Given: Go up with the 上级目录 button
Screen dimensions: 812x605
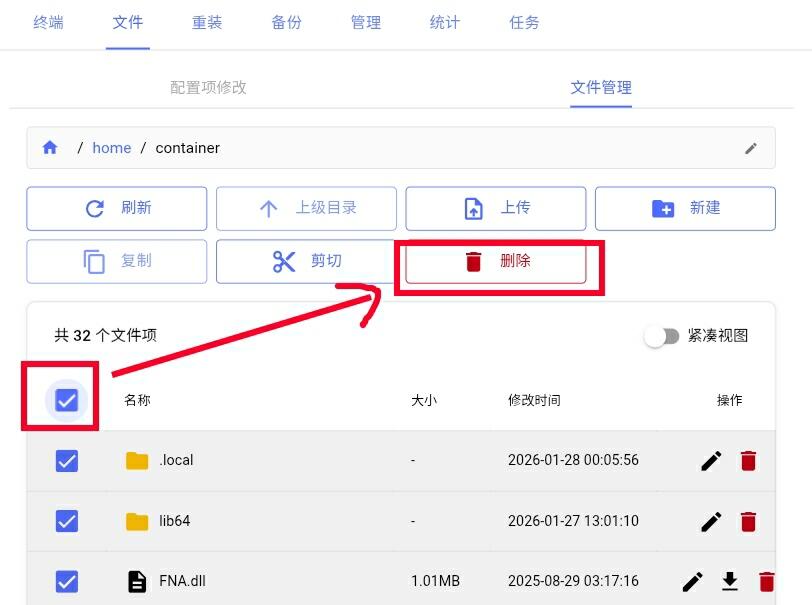Looking at the screenshot, I should [x=306, y=209].
